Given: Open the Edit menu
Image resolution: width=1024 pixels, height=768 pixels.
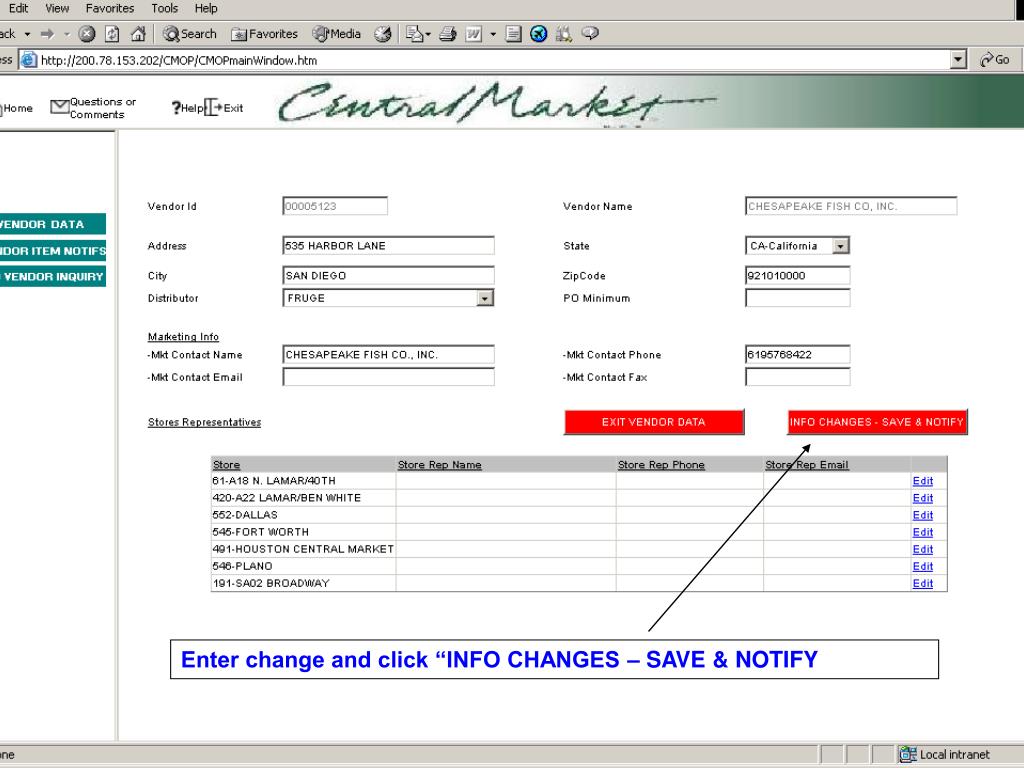Looking at the screenshot, I should (18, 8).
